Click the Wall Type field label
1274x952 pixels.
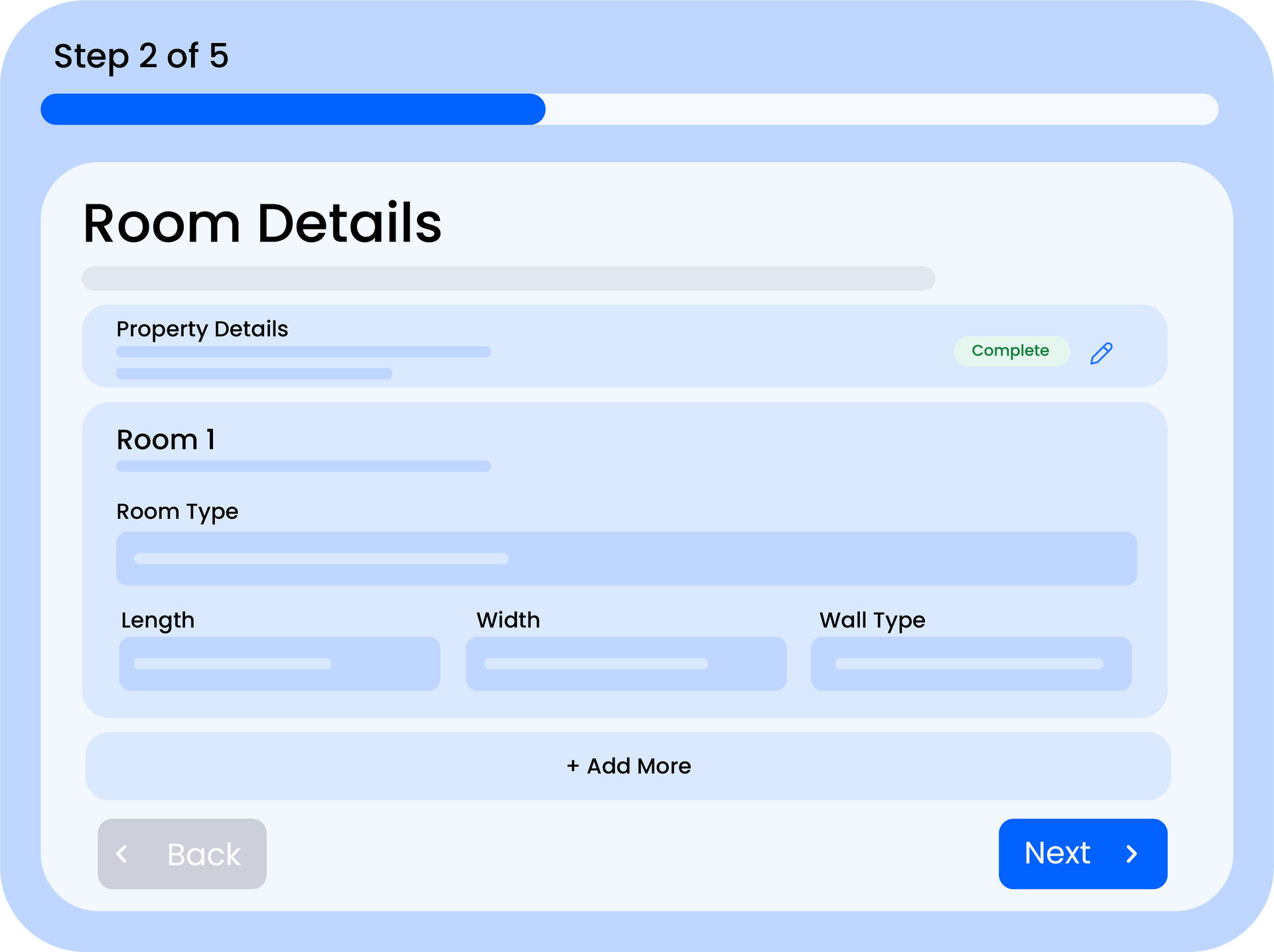[872, 620]
